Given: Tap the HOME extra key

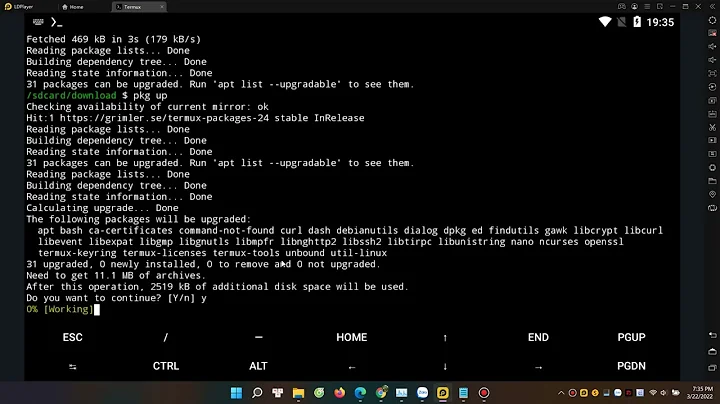Looking at the screenshot, I should [x=352, y=337].
